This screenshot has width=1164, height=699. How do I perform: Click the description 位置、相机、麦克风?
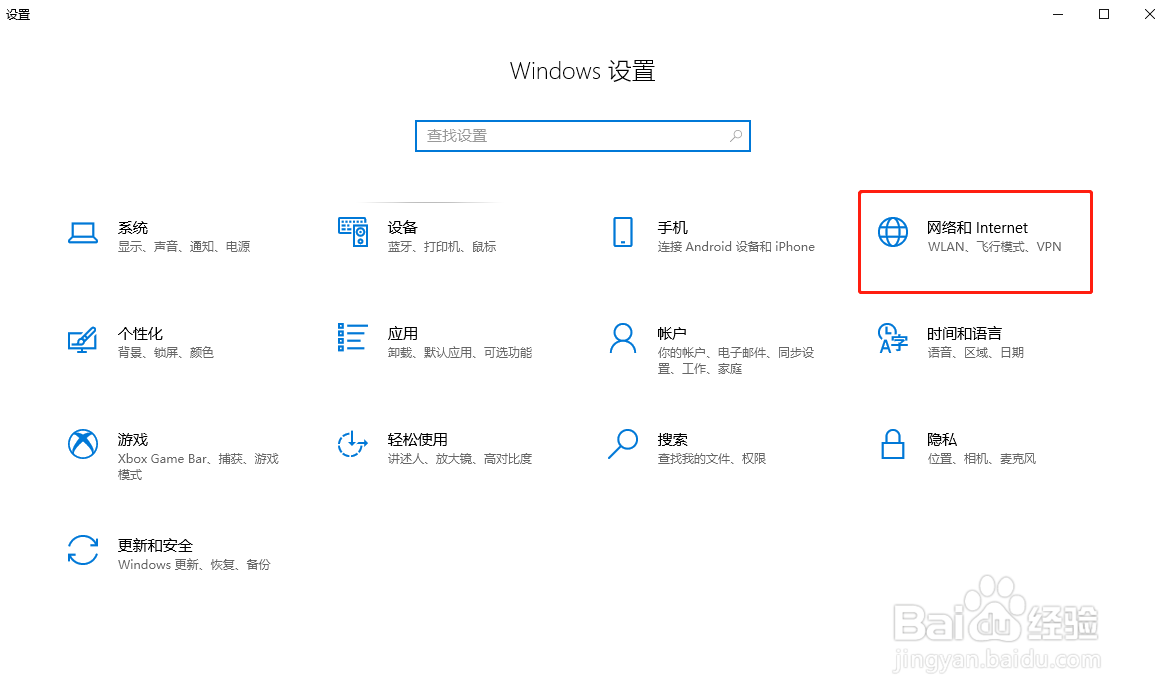(981, 459)
